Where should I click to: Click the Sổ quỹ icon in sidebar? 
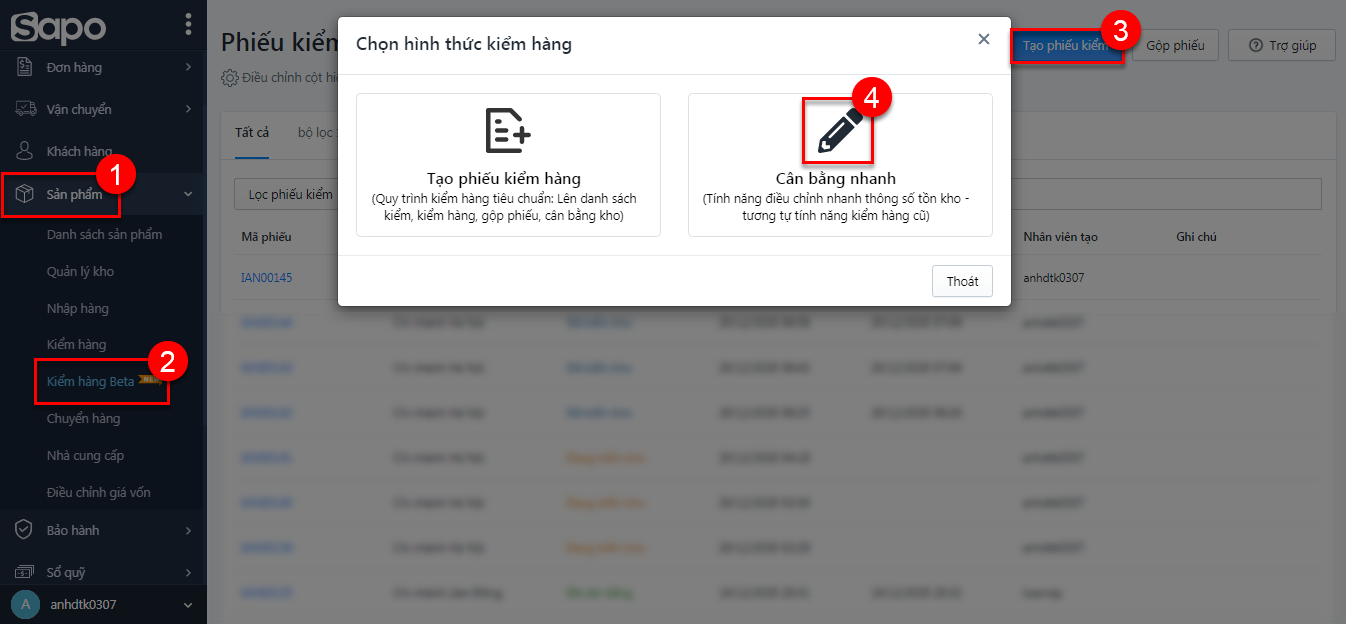pos(24,572)
